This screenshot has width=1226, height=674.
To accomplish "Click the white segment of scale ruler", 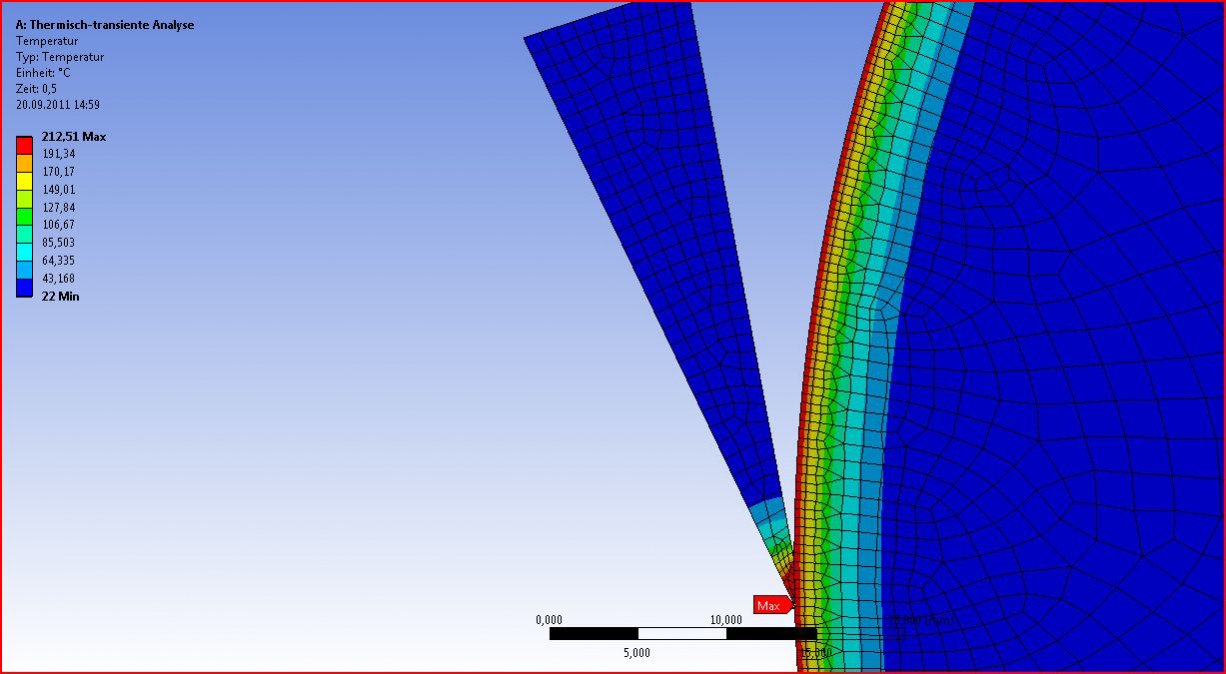I will point(682,633).
